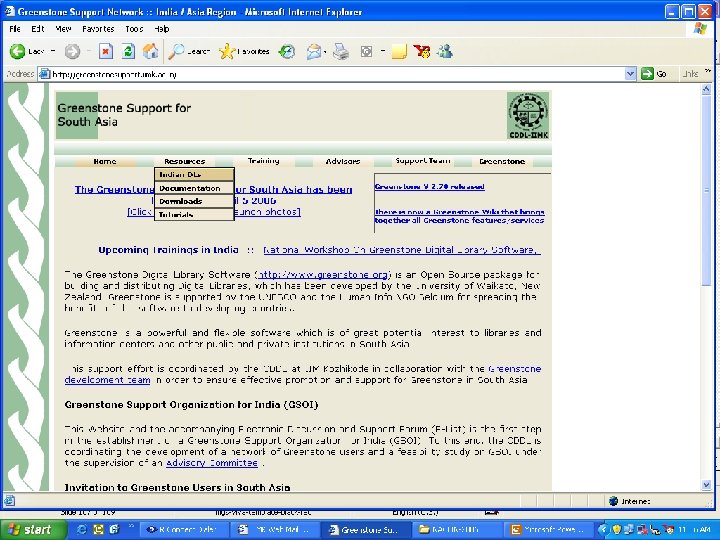
Task: Open the Tools menu
Action: pos(134,29)
